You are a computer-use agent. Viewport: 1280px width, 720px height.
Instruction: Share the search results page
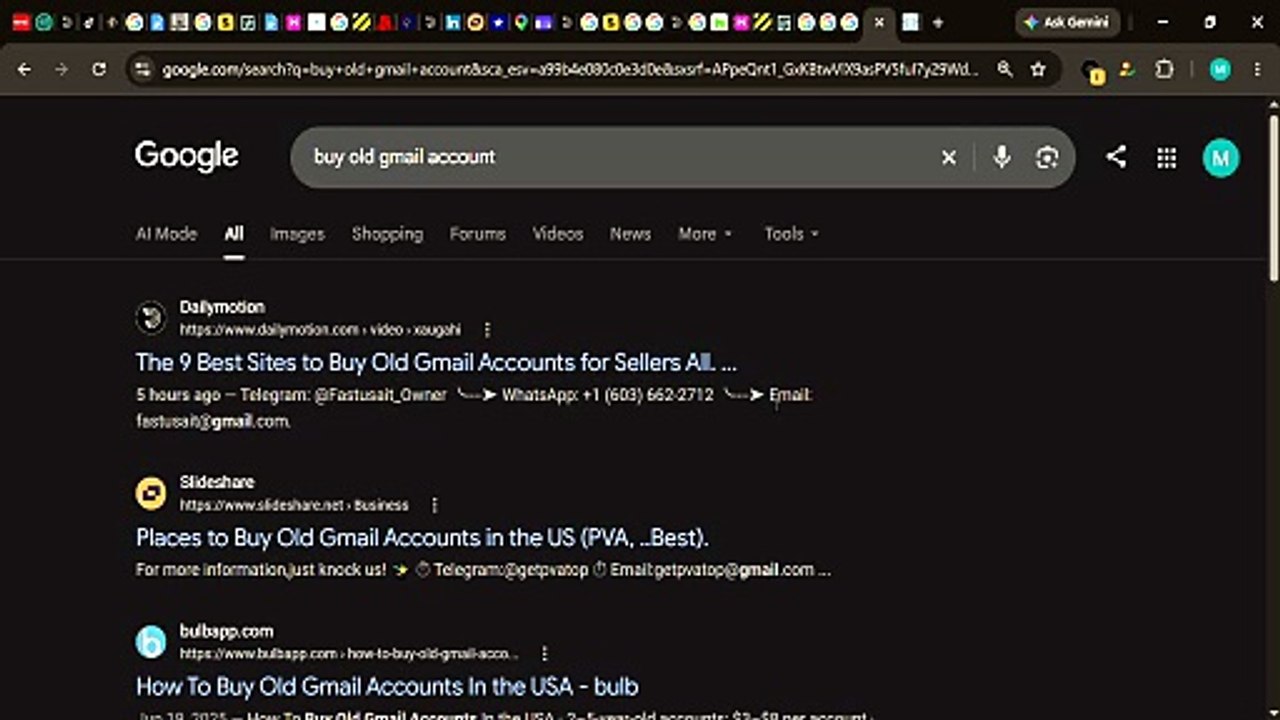pyautogui.click(x=1116, y=157)
